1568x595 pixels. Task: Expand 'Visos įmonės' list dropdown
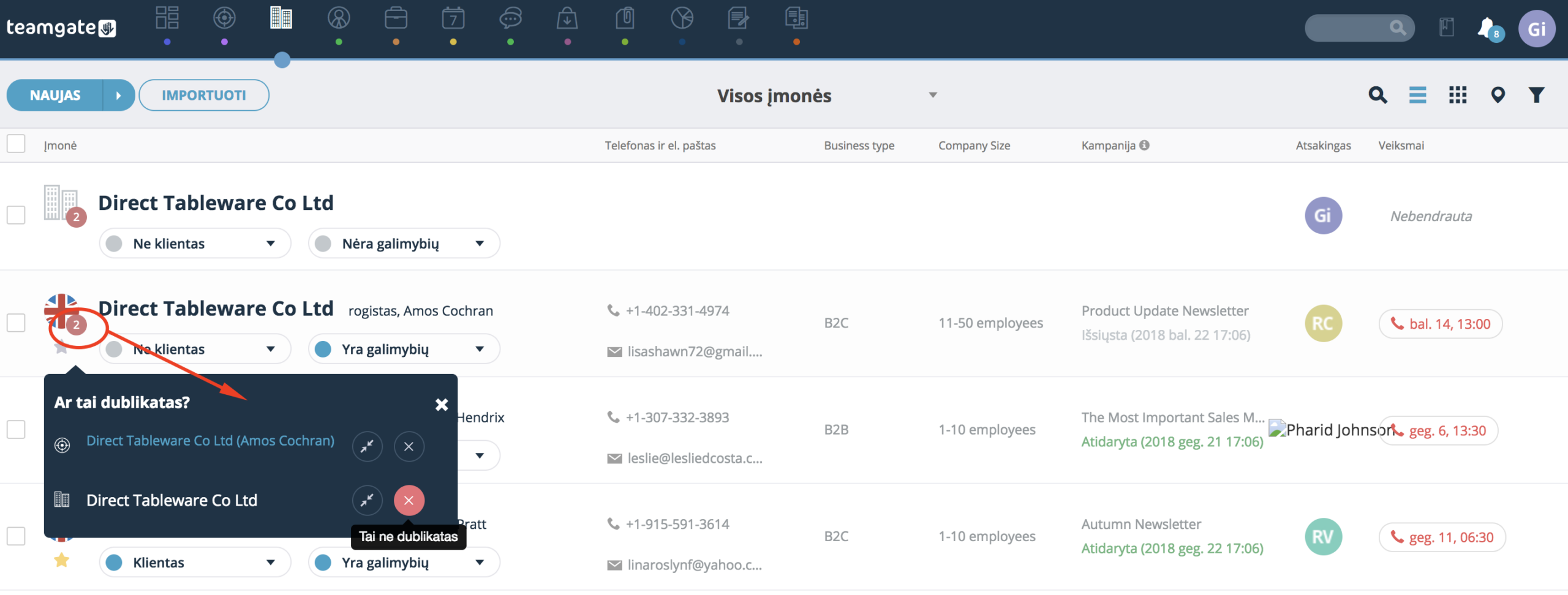pyautogui.click(x=933, y=95)
